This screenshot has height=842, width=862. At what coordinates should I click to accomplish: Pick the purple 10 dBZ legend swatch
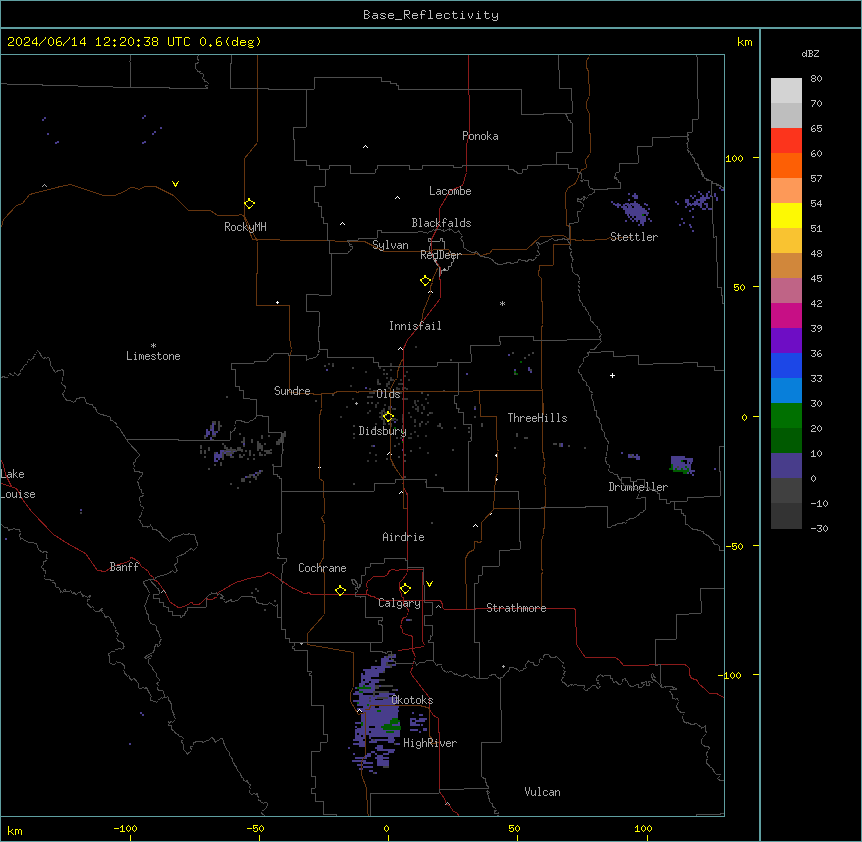click(x=786, y=465)
